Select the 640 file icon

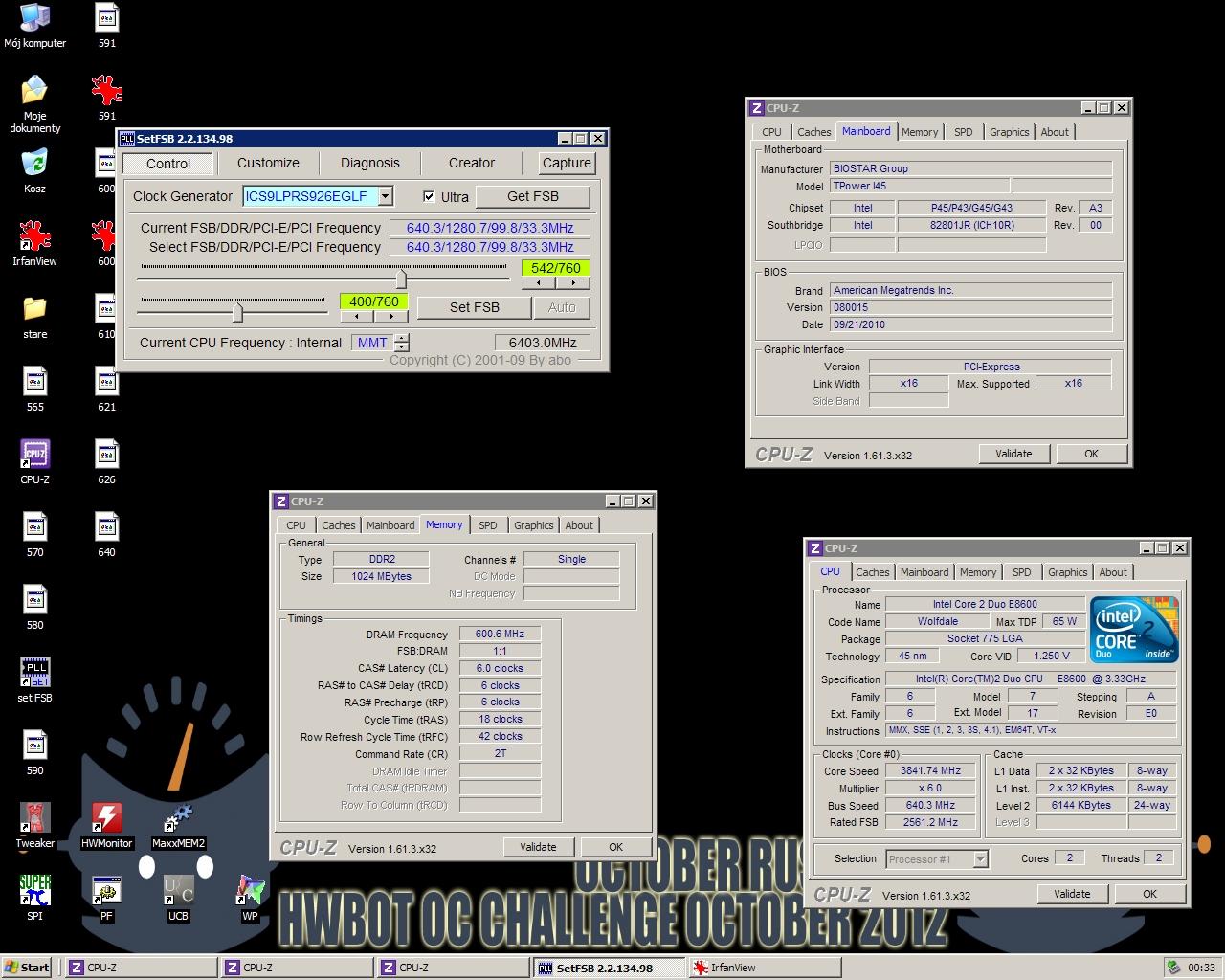pos(106,535)
